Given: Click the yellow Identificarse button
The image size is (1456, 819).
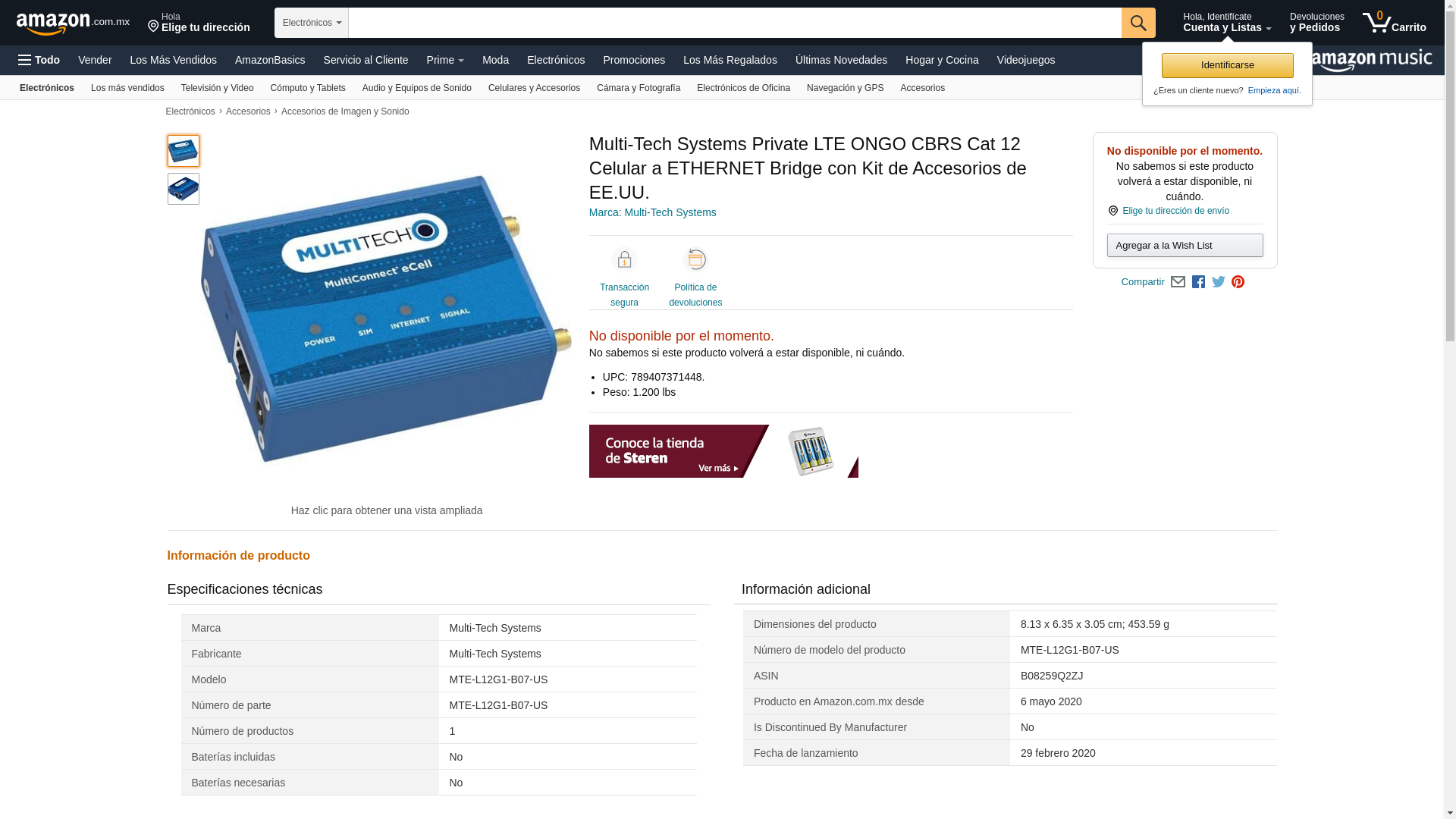Looking at the screenshot, I should 1227,65.
